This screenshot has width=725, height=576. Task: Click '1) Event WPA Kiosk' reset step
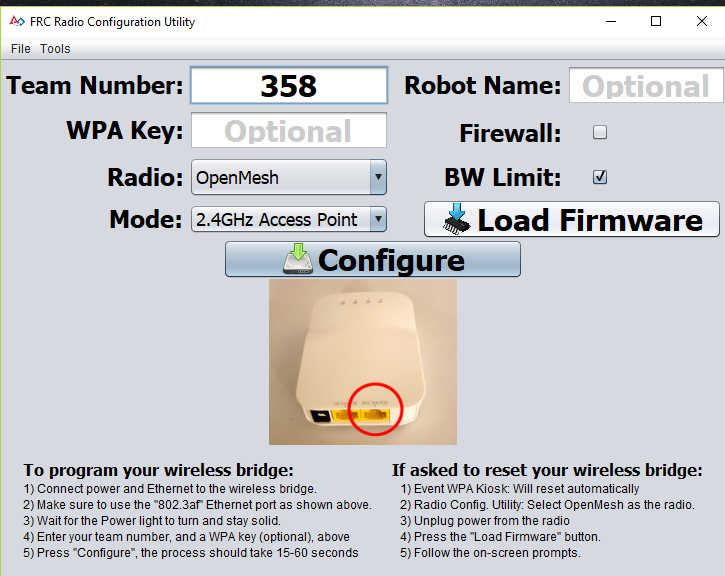pyautogui.click(x=520, y=489)
